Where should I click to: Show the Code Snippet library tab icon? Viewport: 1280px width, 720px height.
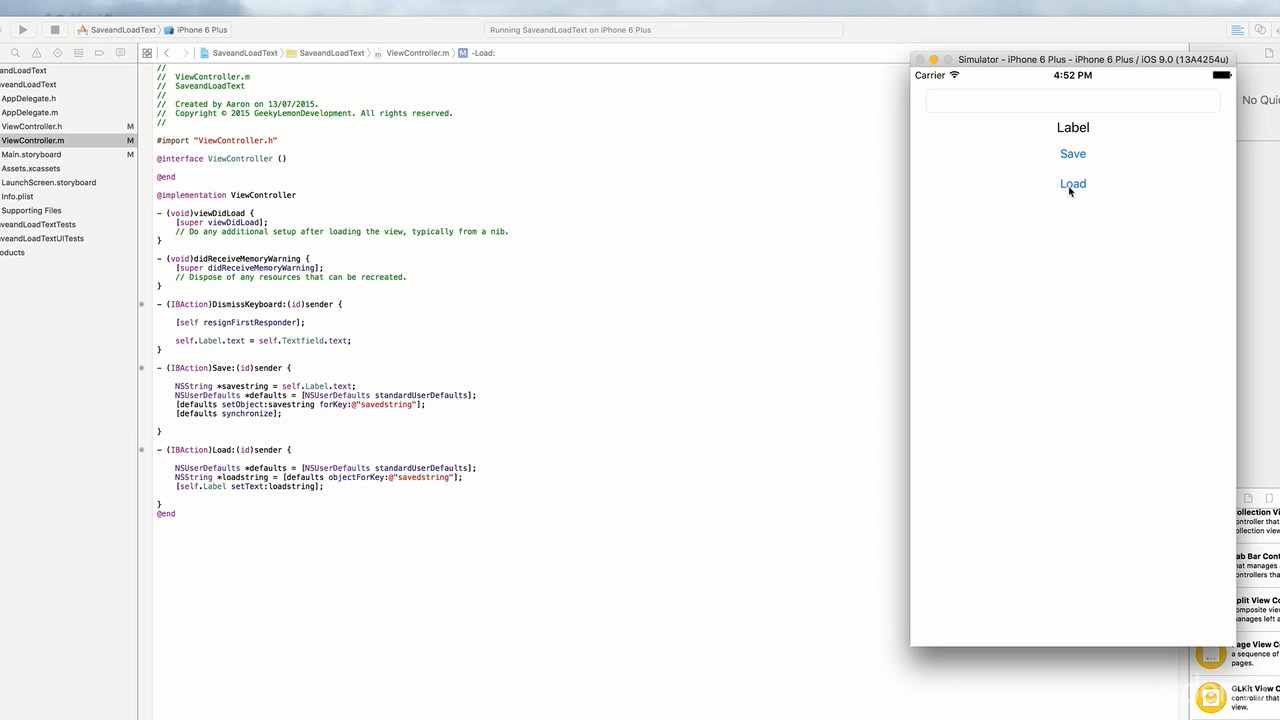point(1270,498)
